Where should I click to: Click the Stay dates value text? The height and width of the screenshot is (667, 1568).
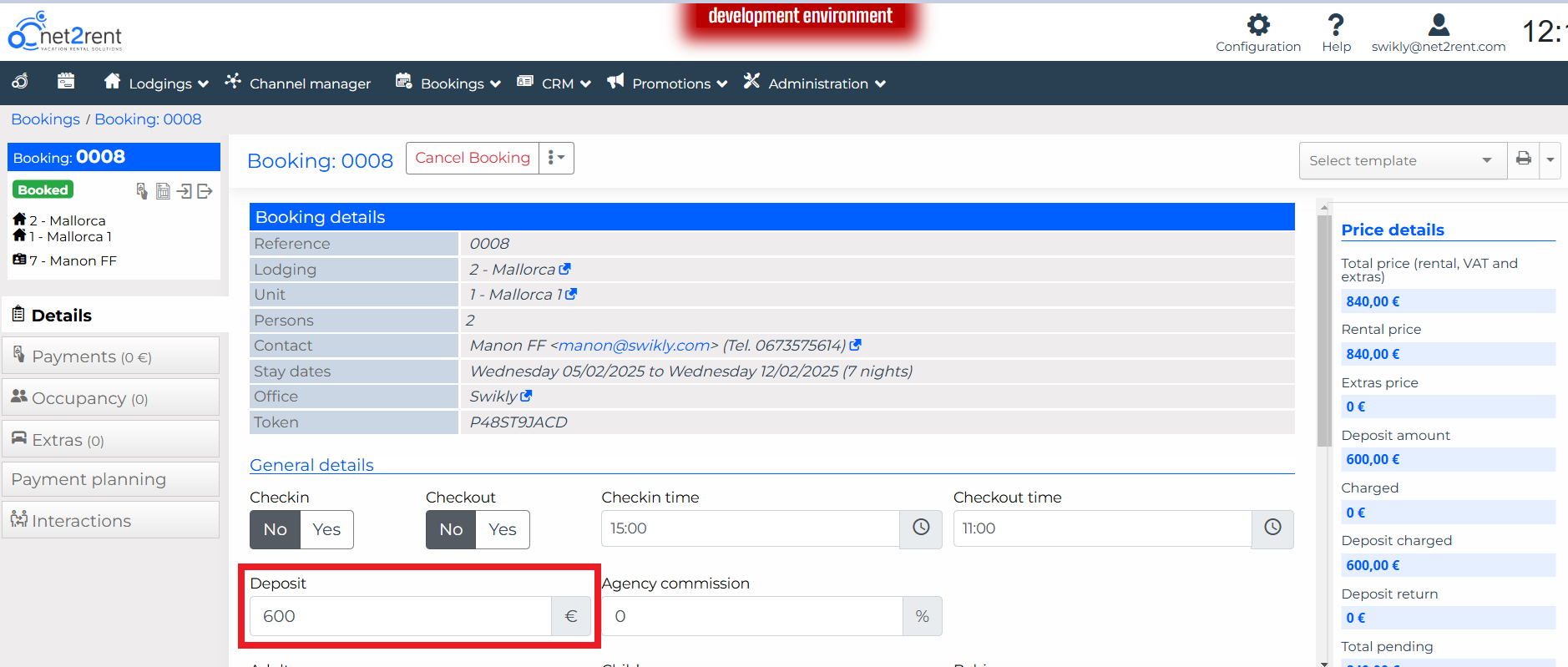click(691, 371)
